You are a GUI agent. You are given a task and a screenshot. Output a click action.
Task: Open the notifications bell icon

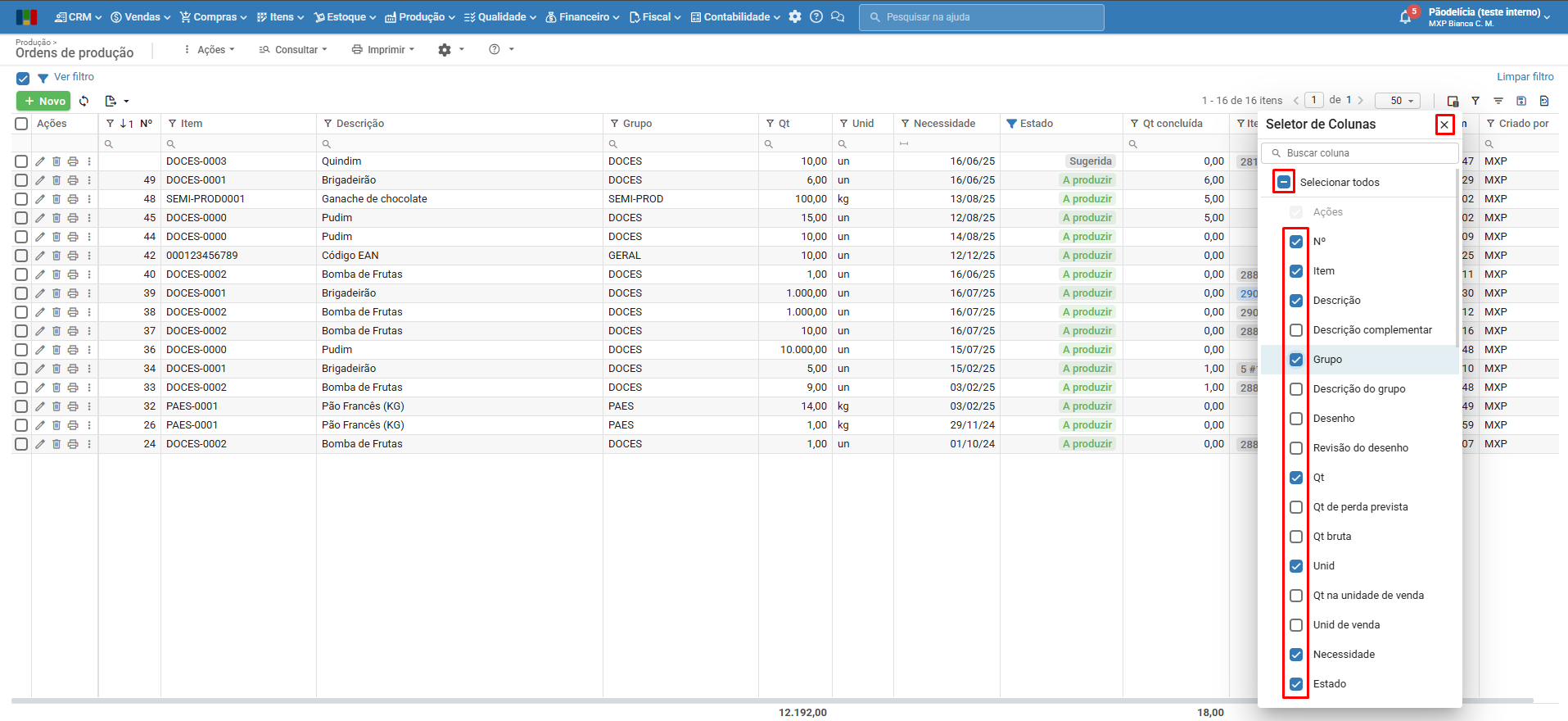1405,17
